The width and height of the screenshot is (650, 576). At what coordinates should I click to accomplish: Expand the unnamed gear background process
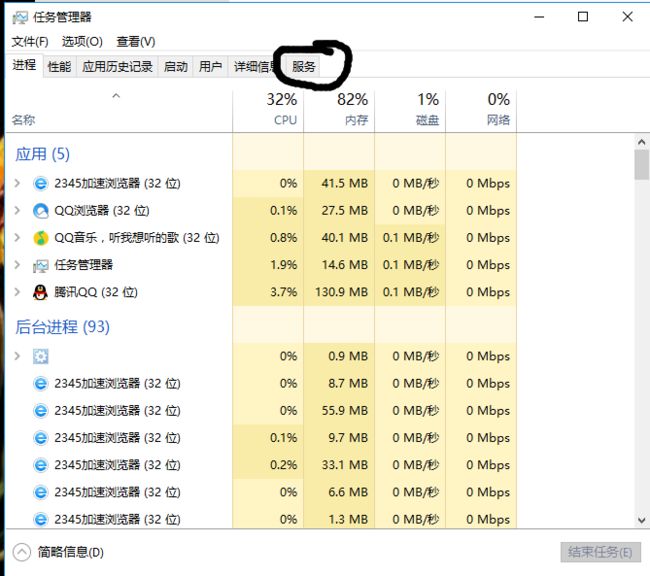coord(17,356)
